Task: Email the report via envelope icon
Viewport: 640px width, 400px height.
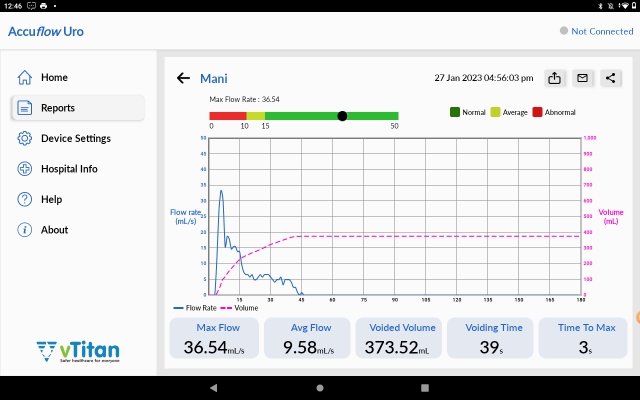Action: (x=582, y=78)
